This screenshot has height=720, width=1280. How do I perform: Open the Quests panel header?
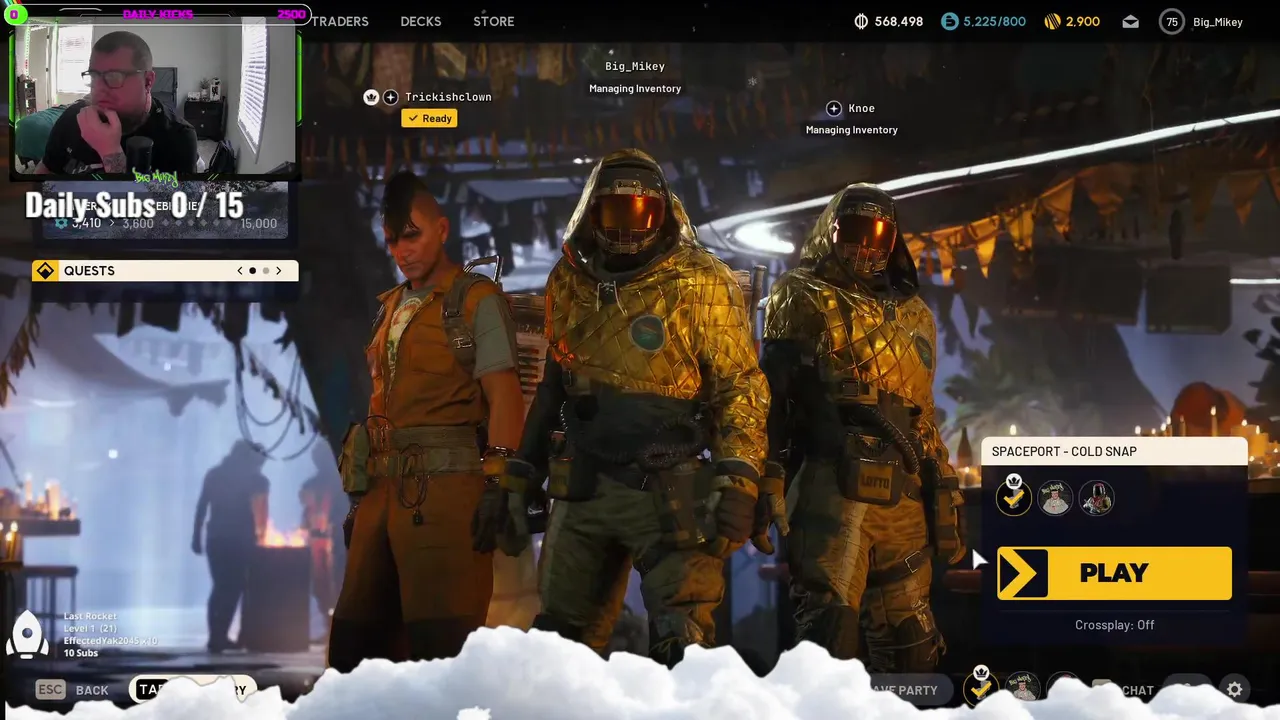[165, 271]
